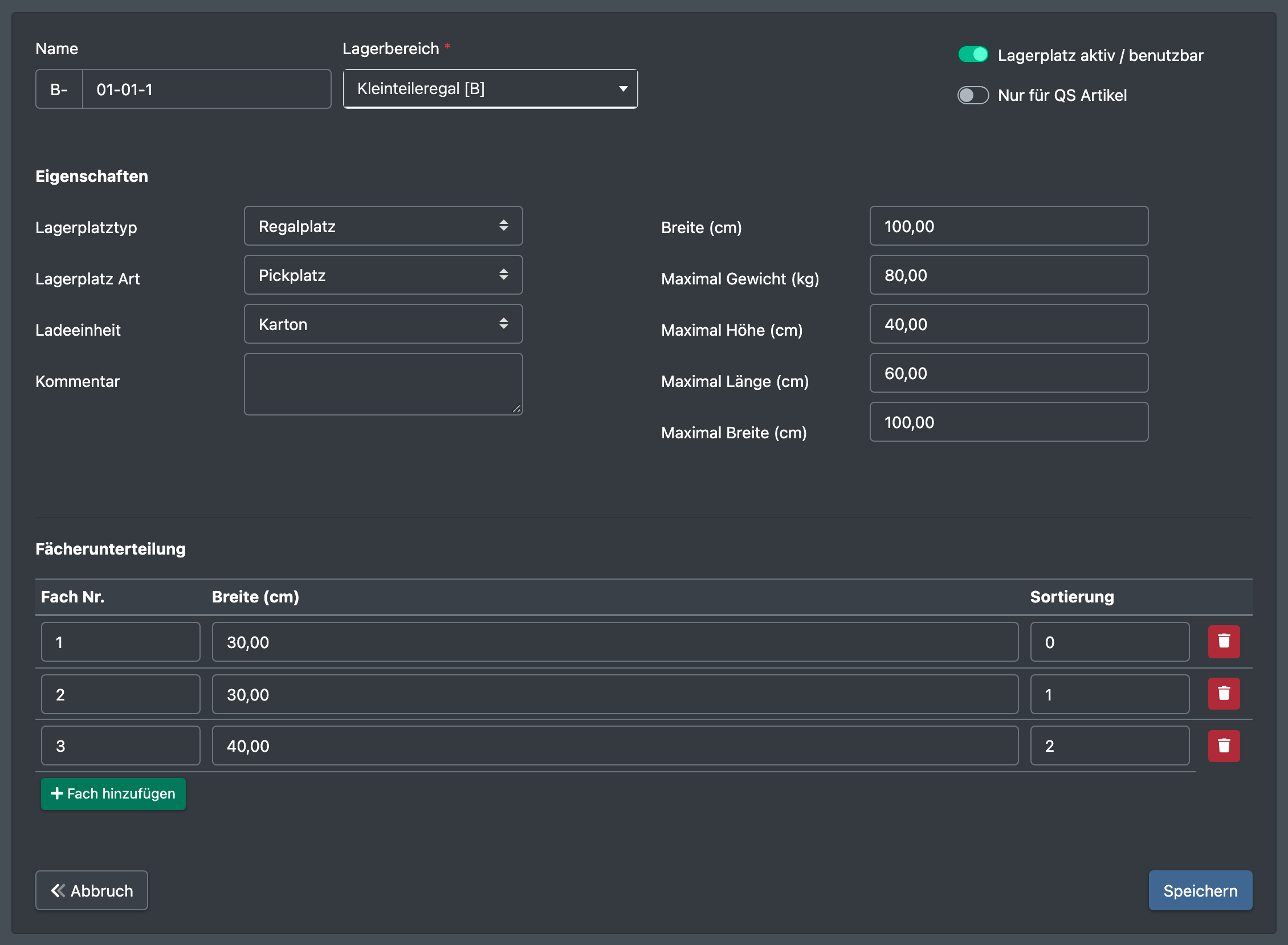This screenshot has width=1288, height=945.
Task: Click the Breite (cm) field under Eigenschaften
Action: [1009, 226]
